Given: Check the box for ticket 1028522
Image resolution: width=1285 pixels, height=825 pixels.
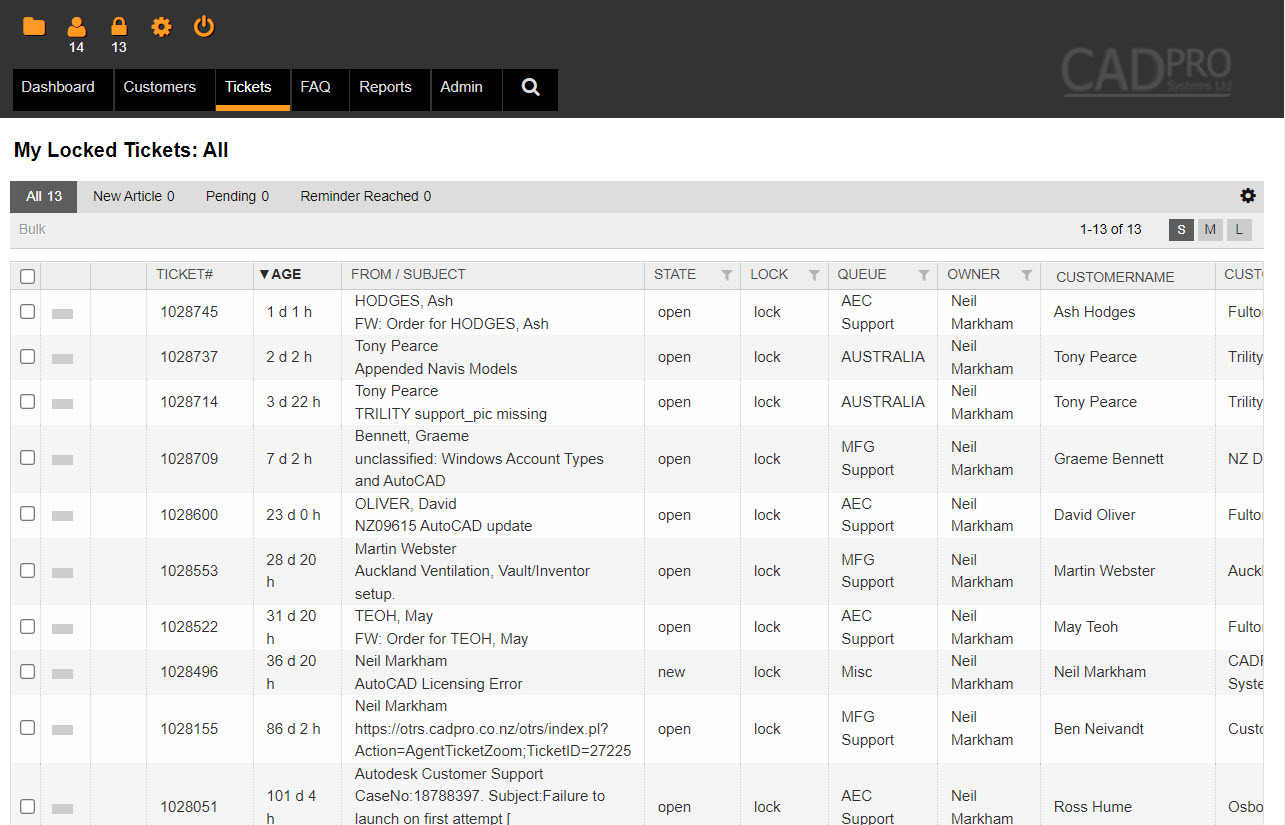Looking at the screenshot, I should pyautogui.click(x=27, y=626).
